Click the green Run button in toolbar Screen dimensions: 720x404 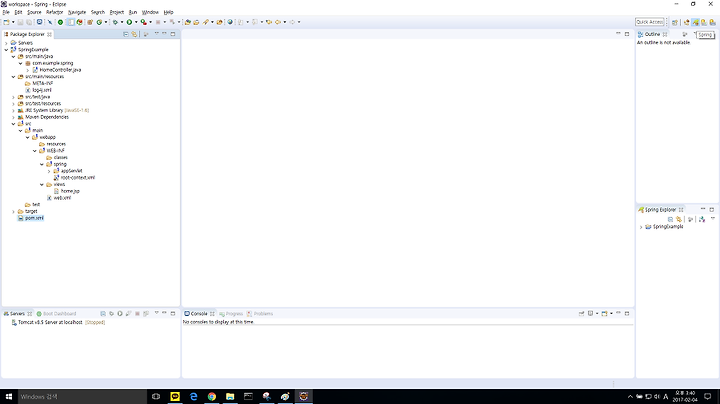coord(129,22)
